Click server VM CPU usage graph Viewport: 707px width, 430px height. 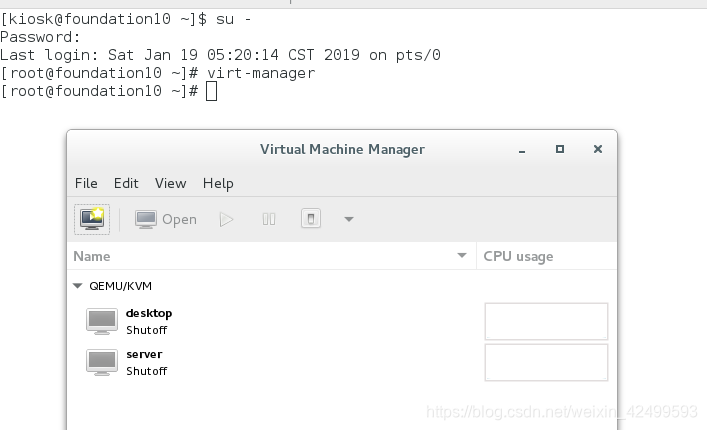(x=546, y=362)
